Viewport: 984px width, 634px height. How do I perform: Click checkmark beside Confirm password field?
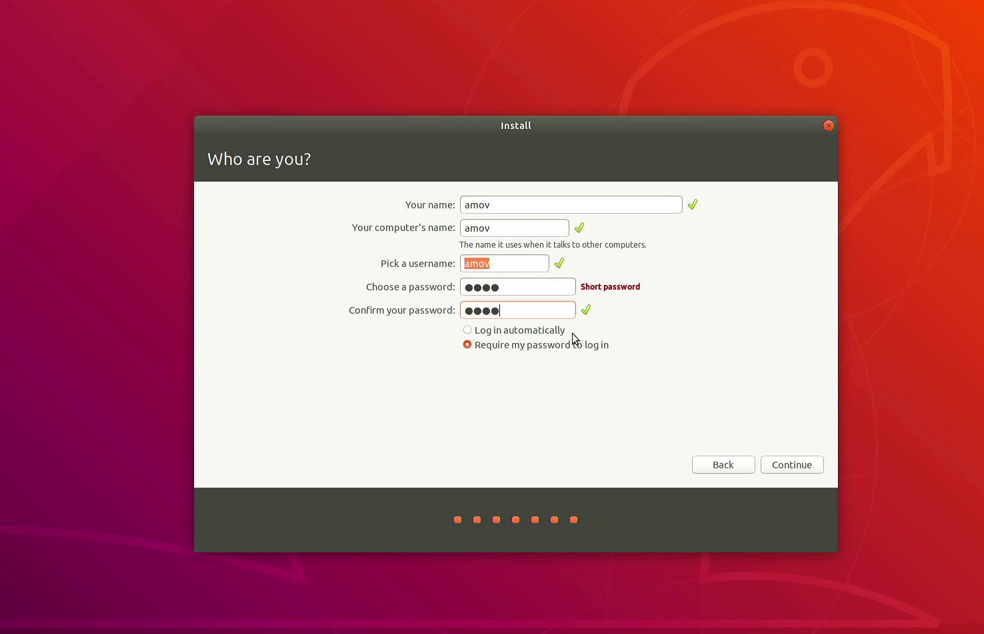pyautogui.click(x=586, y=310)
